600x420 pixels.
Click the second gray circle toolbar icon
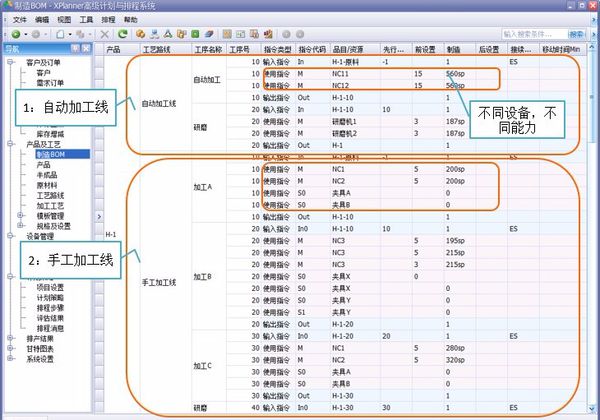[300, 34]
